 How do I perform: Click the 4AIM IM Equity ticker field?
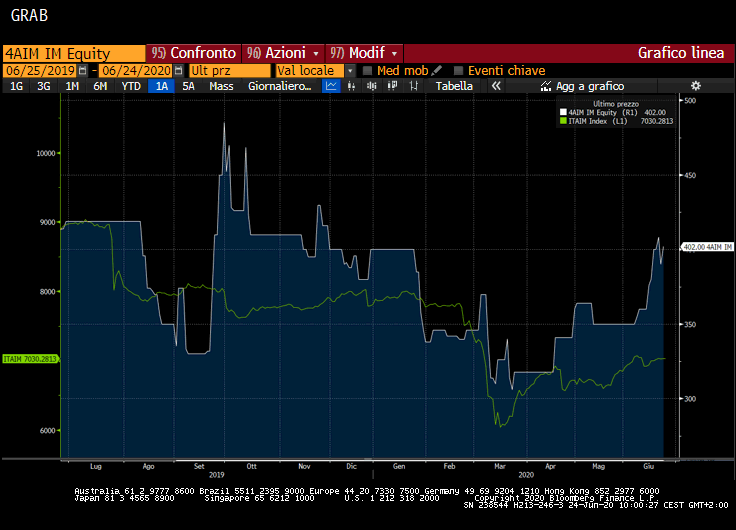[72, 52]
